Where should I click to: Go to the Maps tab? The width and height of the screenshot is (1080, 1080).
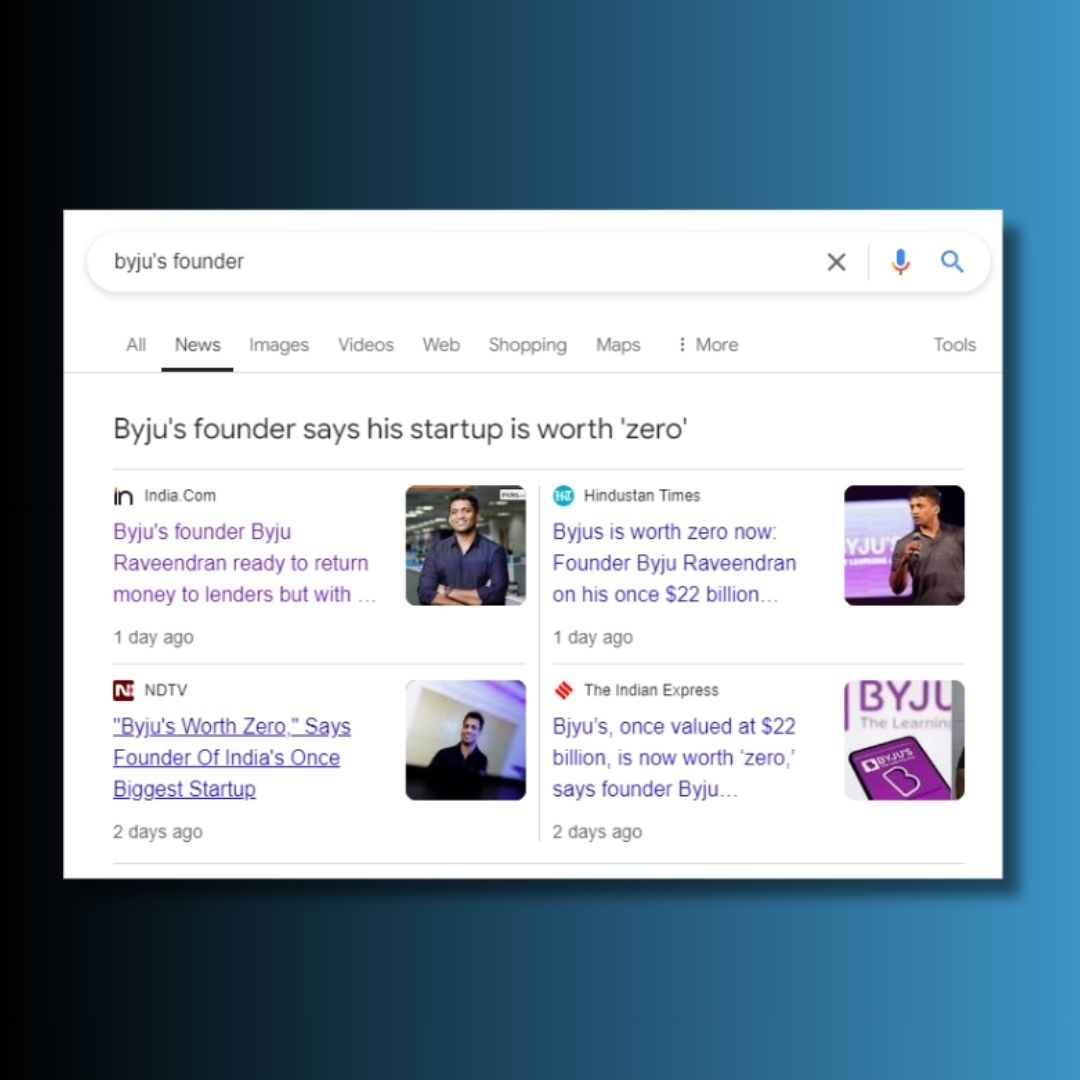(x=618, y=345)
